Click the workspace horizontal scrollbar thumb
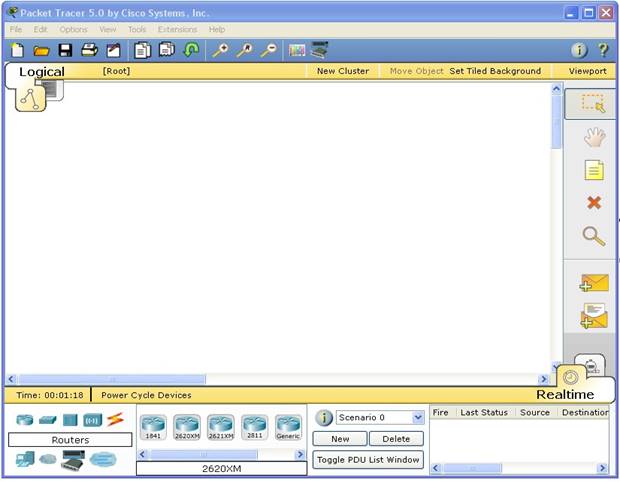 112,379
